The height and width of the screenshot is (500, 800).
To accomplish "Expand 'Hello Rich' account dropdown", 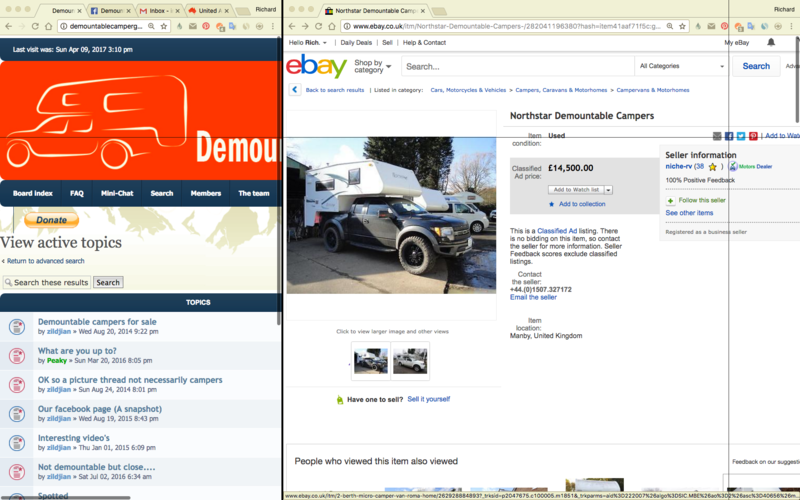I will (308, 43).
